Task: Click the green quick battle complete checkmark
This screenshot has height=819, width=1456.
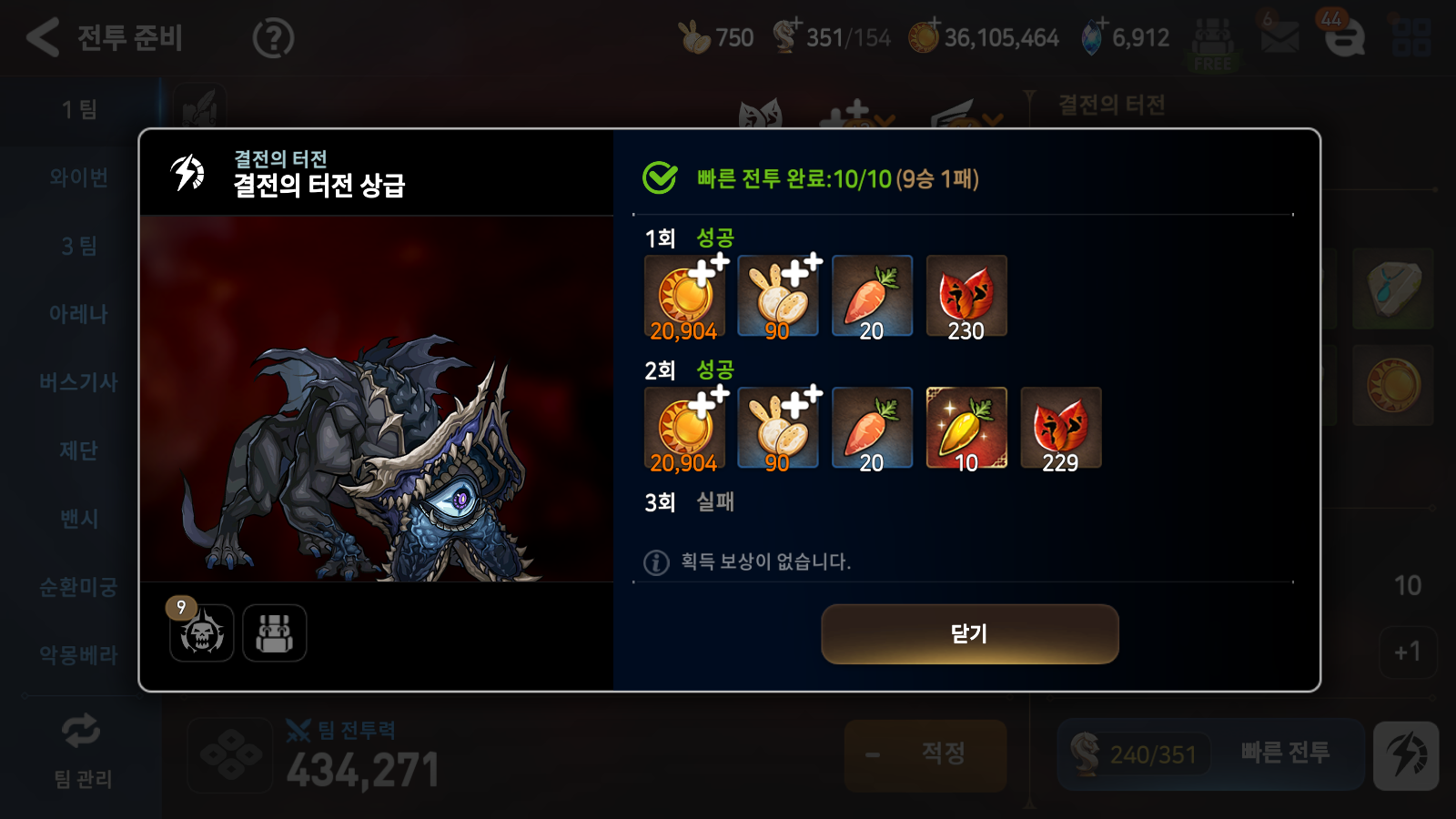Action: [660, 178]
